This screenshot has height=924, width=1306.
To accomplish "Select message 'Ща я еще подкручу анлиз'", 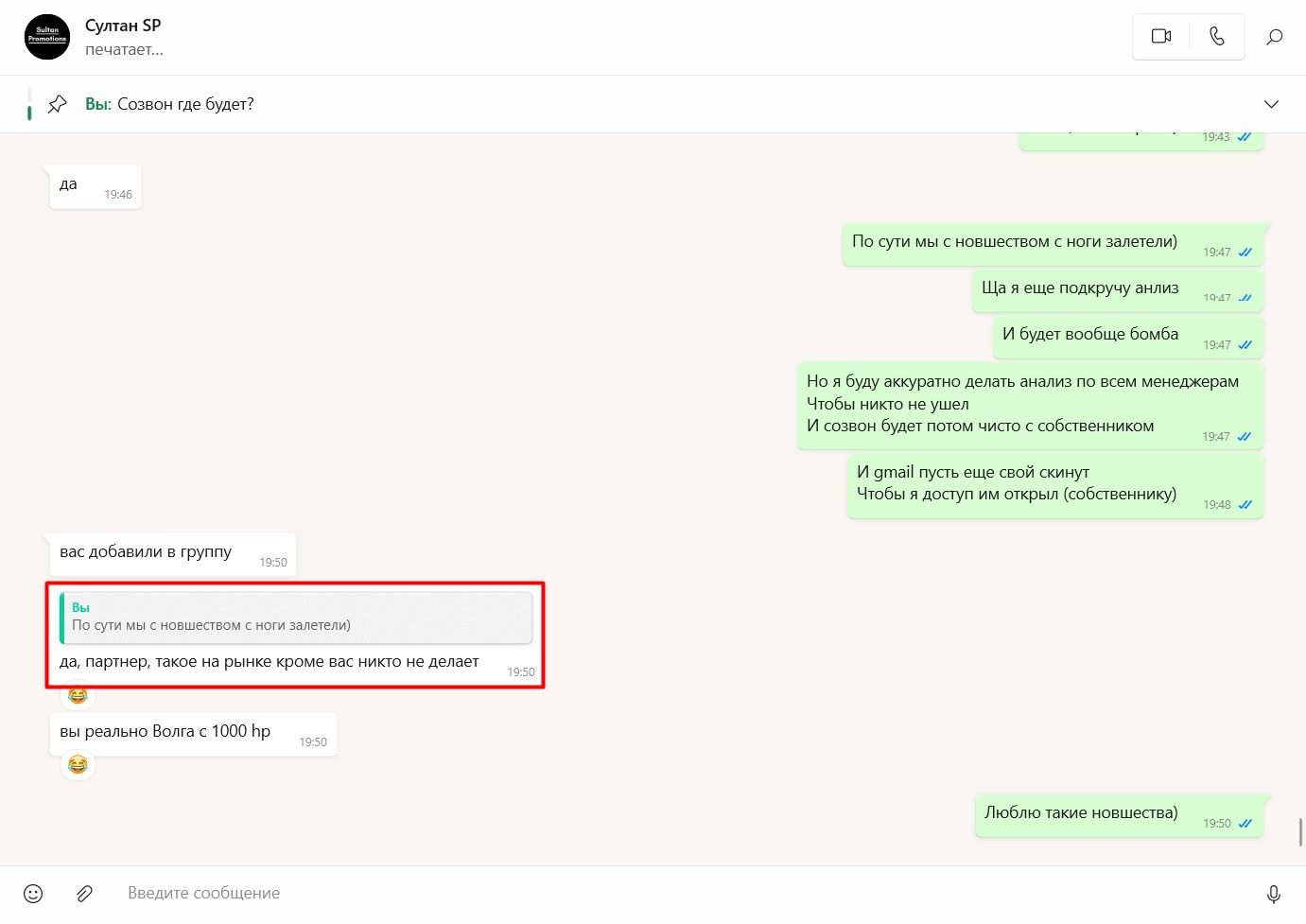I will 1117,290.
